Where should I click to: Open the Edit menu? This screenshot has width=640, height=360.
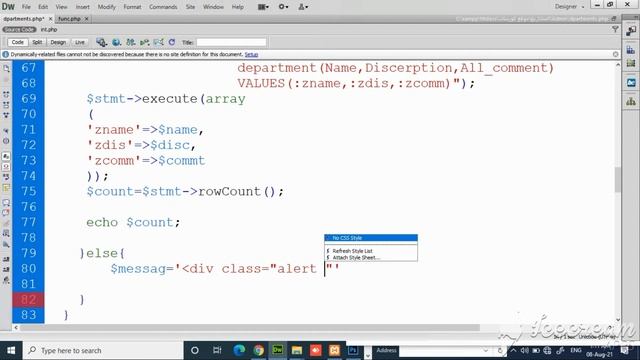point(43,7)
